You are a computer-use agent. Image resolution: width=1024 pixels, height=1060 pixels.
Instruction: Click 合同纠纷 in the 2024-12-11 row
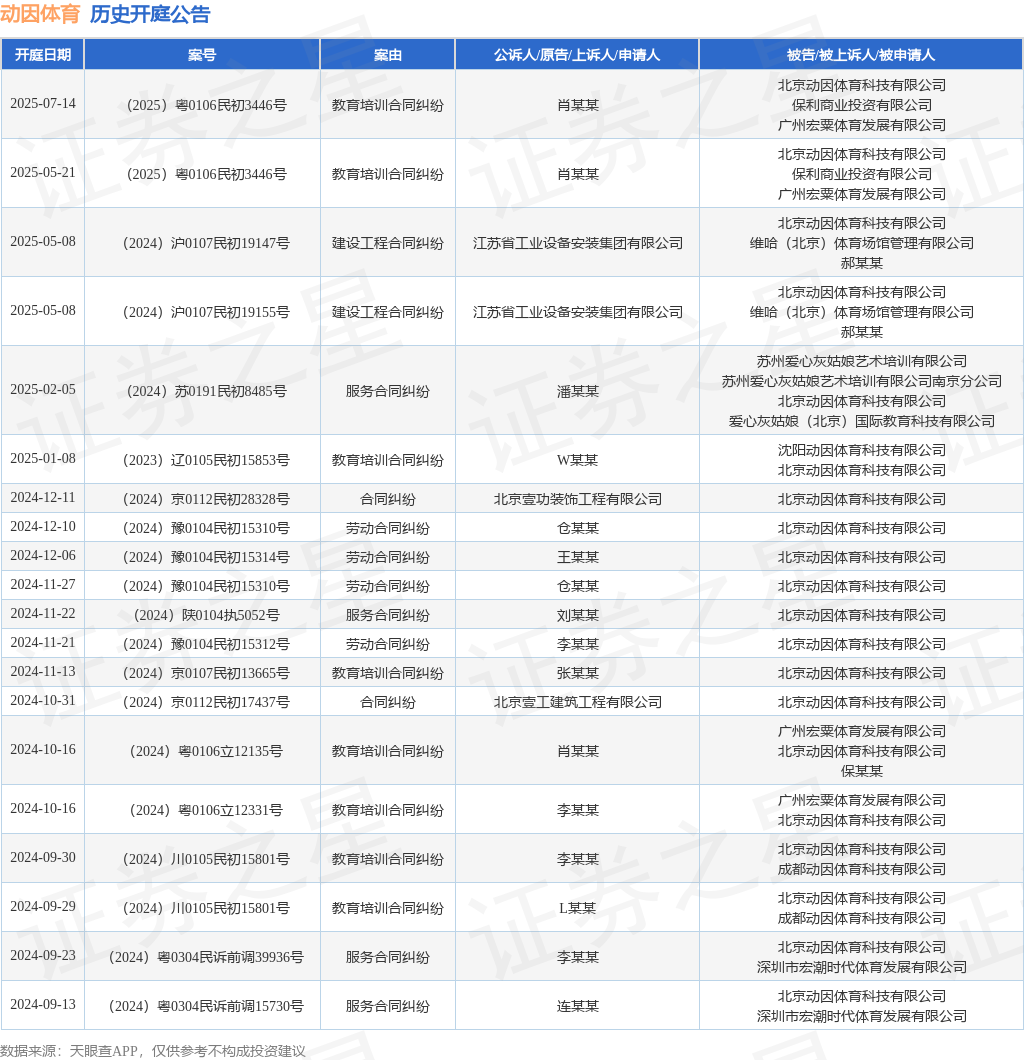click(x=387, y=499)
